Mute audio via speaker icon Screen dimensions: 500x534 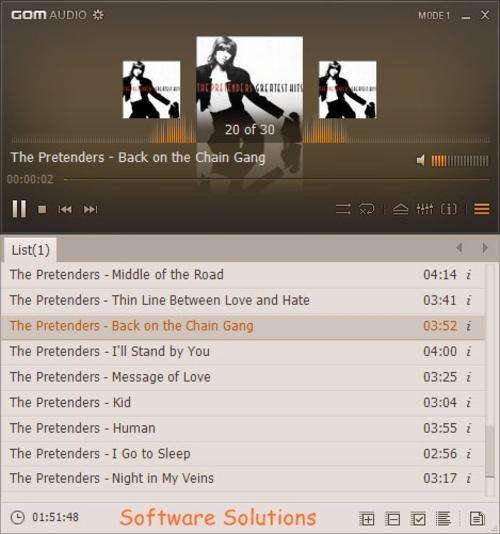click(x=421, y=160)
